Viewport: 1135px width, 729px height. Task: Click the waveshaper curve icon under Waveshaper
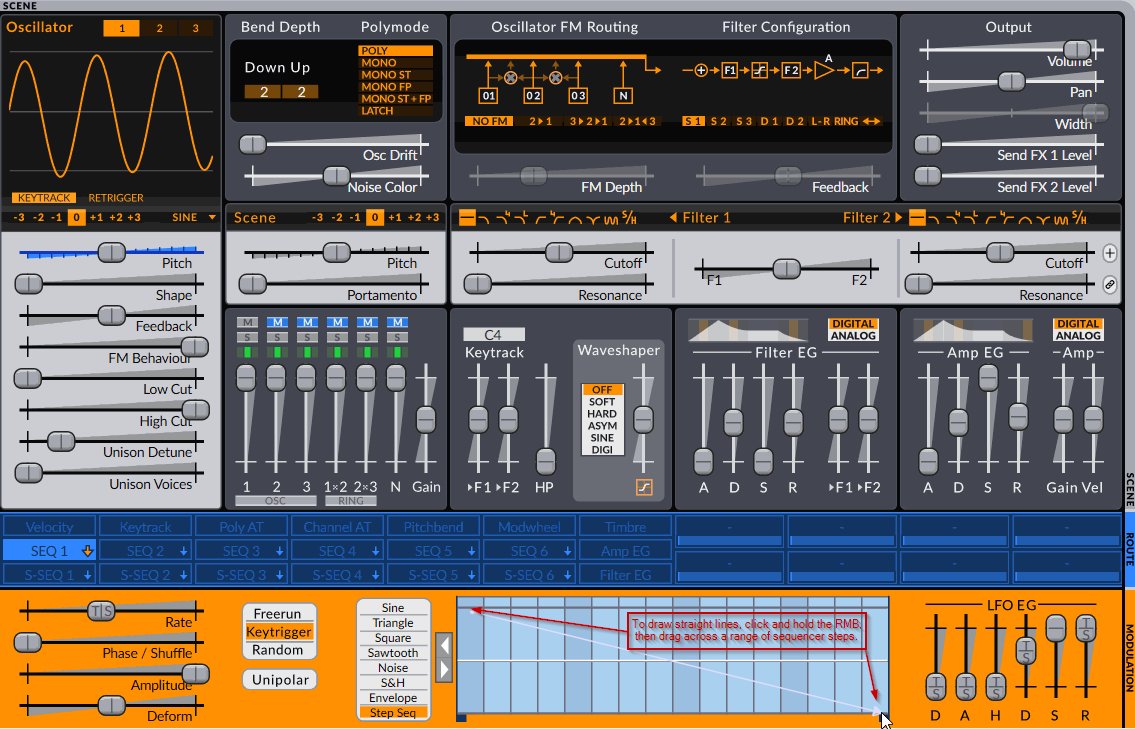coord(644,487)
